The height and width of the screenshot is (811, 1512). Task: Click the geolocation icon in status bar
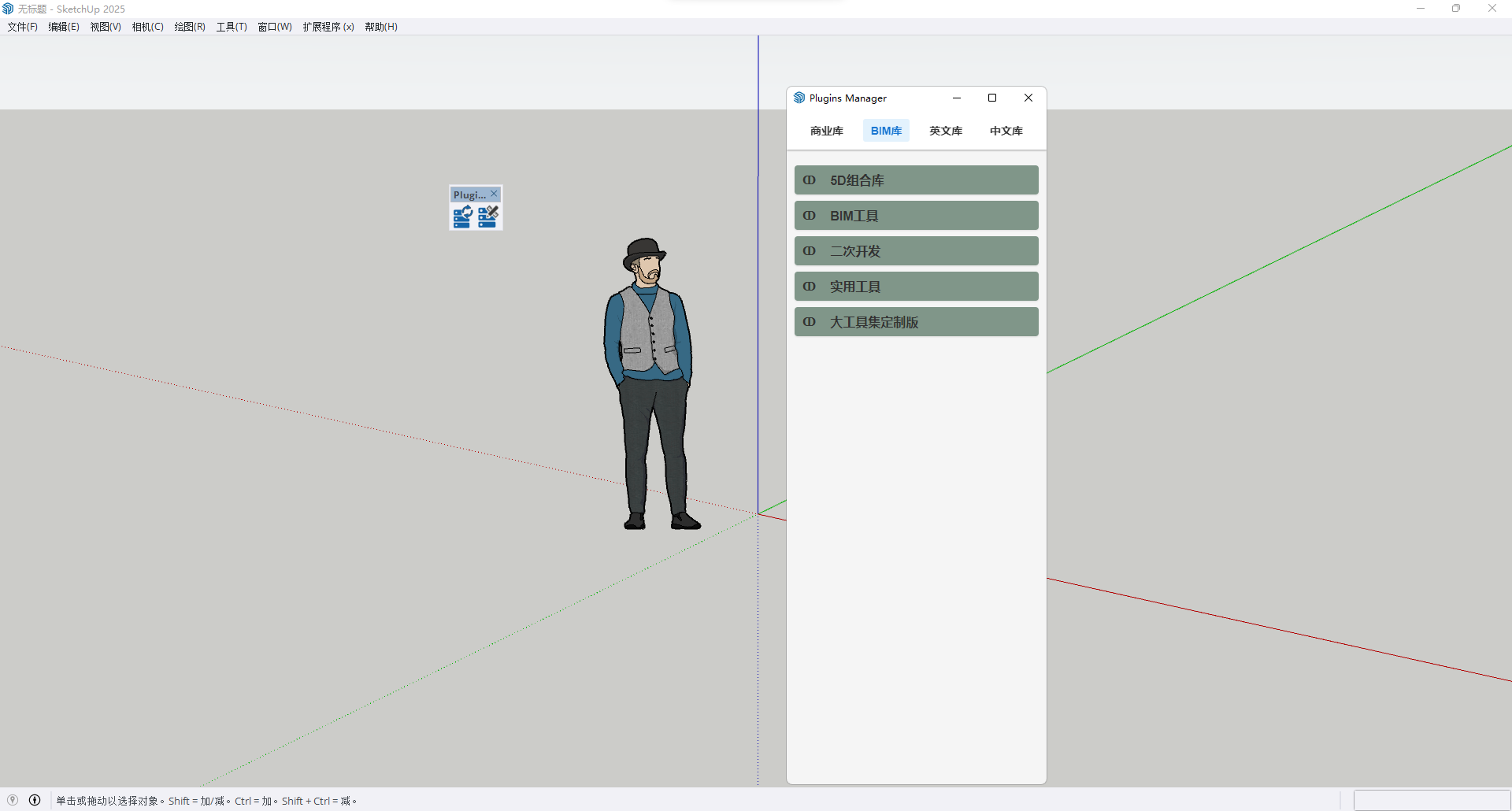pyautogui.click(x=13, y=800)
